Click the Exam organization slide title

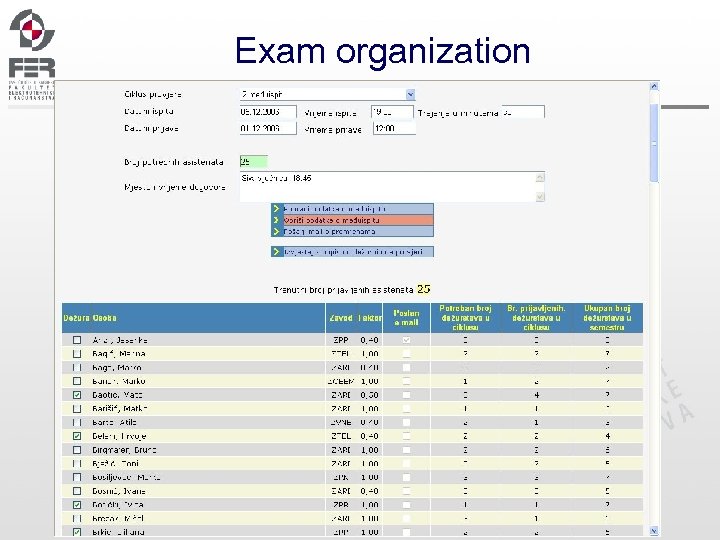click(382, 51)
